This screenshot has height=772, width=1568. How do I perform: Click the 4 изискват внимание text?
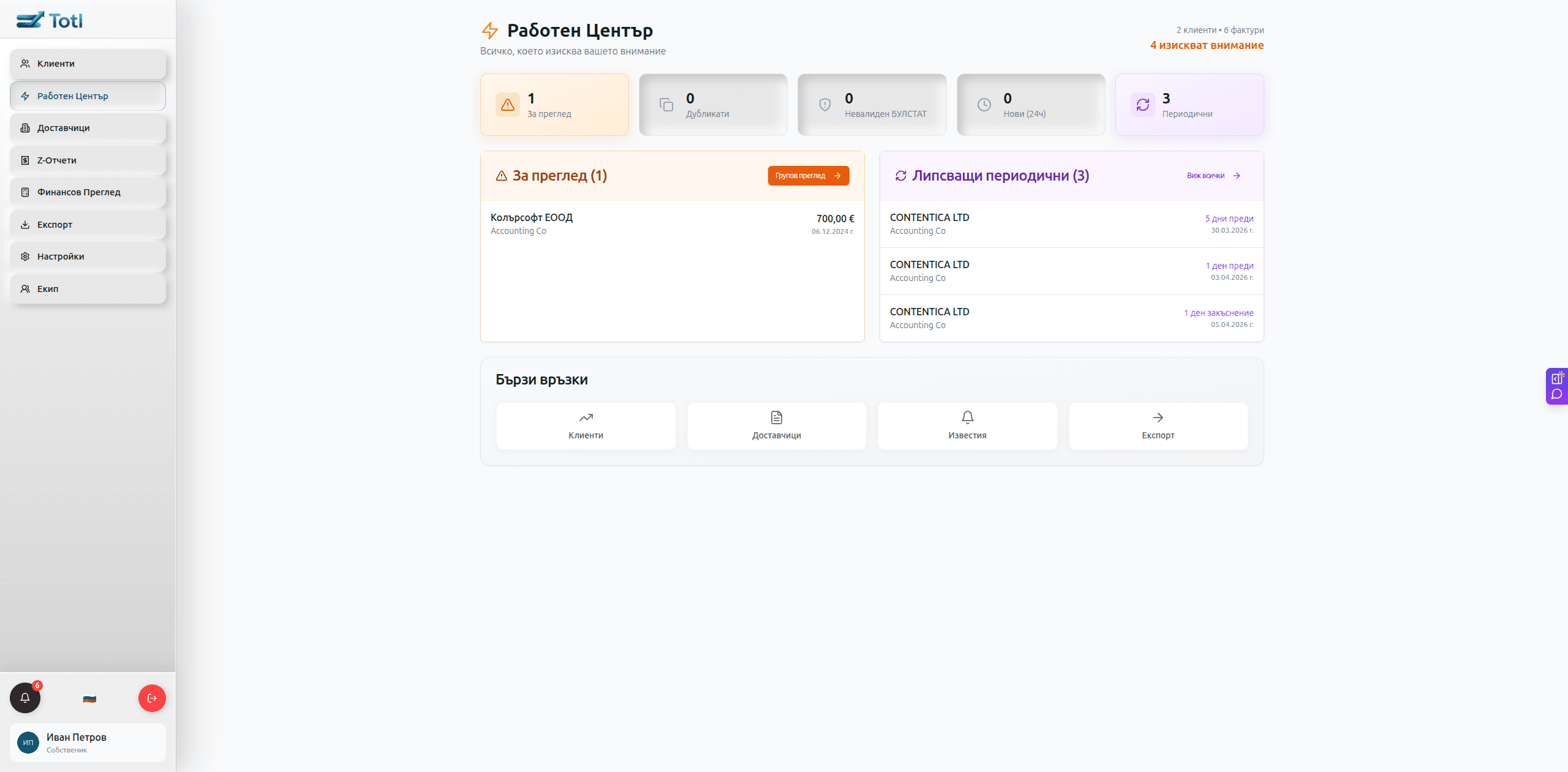pos(1207,45)
